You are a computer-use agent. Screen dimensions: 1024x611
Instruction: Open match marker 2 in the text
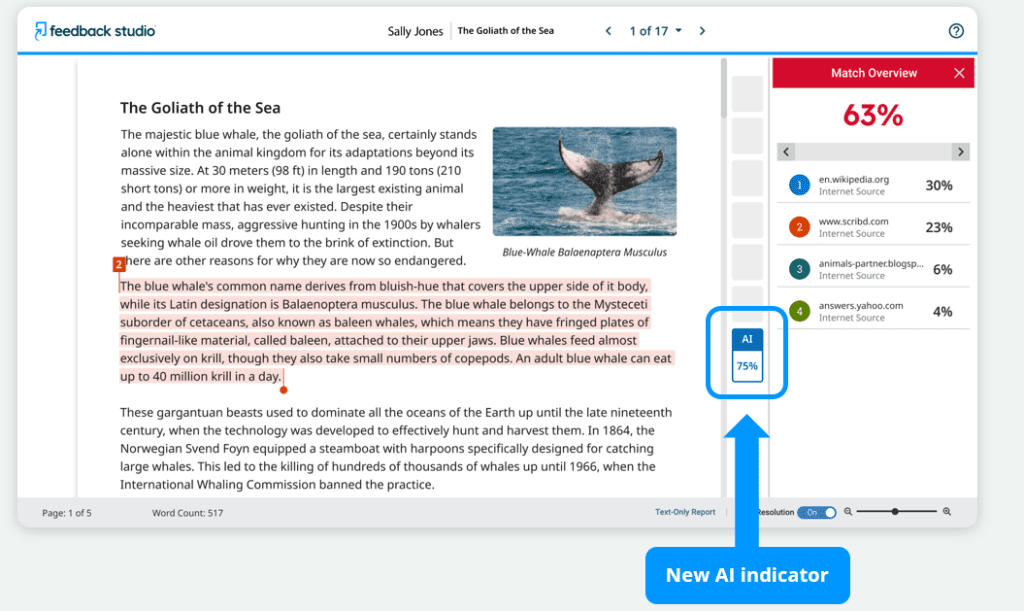119,264
